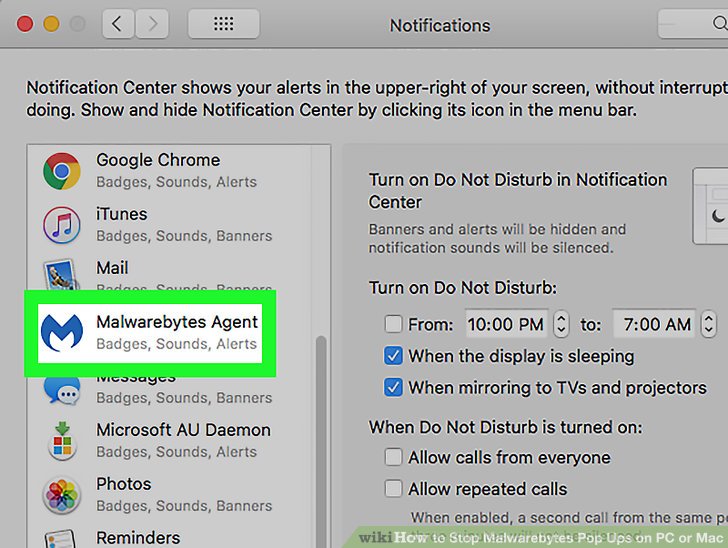
Task: Adjust the 7:00 AM time stepper
Action: click(708, 324)
